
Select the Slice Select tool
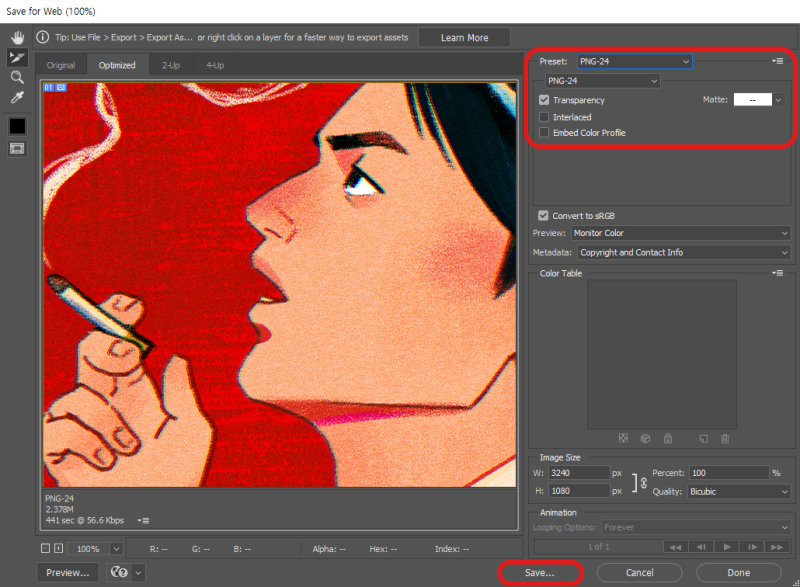pyautogui.click(x=17, y=57)
